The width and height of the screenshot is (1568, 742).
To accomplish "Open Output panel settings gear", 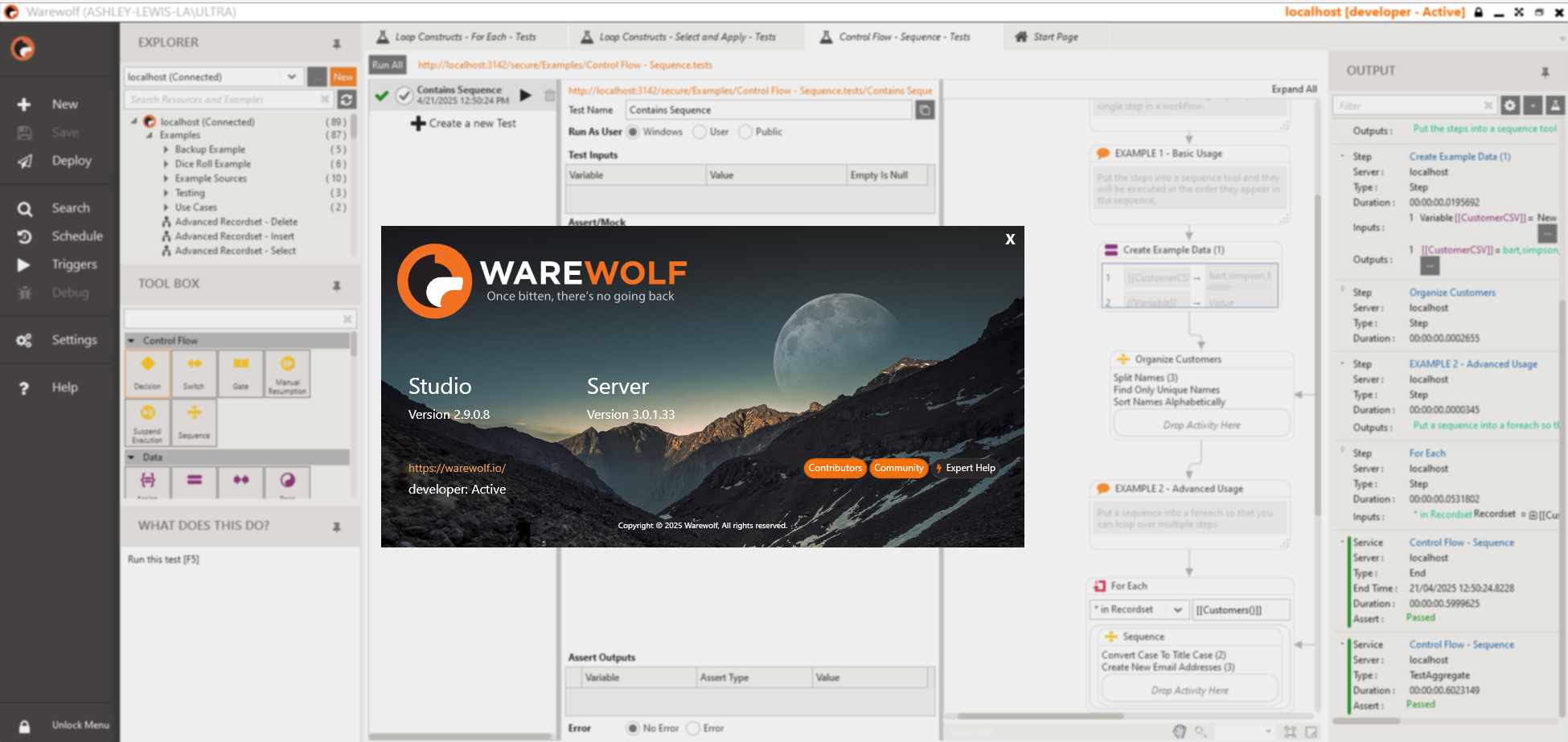I will click(1510, 105).
